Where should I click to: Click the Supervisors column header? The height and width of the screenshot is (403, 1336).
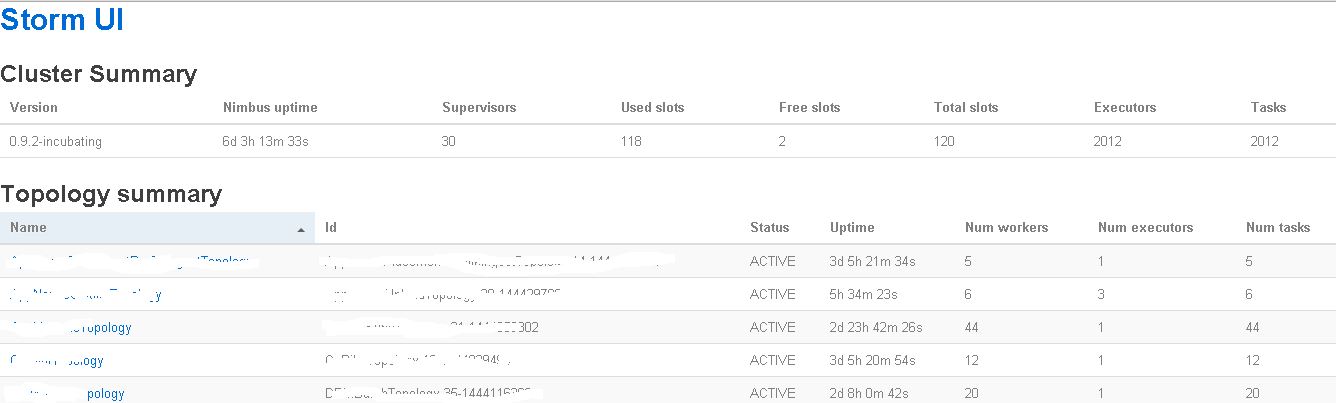click(479, 107)
